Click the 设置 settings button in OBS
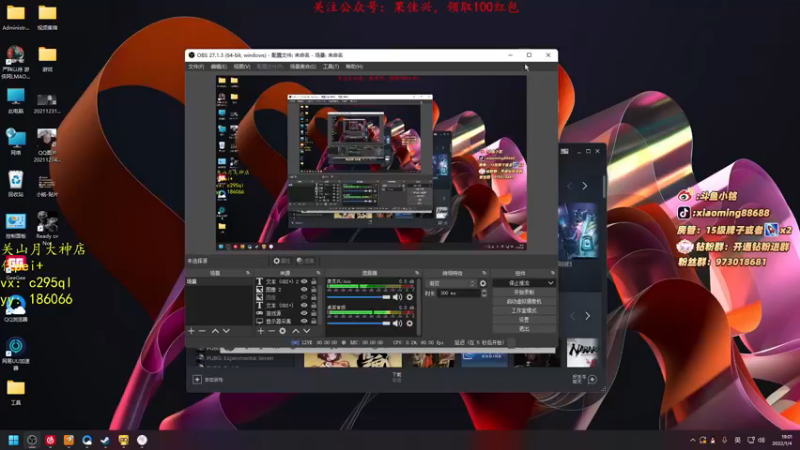This screenshot has height=450, width=800. (524, 319)
